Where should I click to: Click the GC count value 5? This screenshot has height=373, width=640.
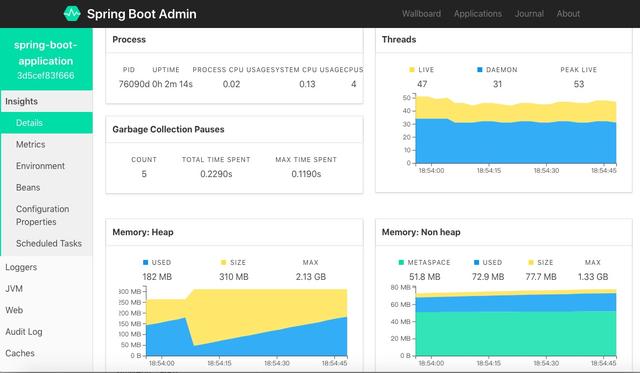coord(144,174)
